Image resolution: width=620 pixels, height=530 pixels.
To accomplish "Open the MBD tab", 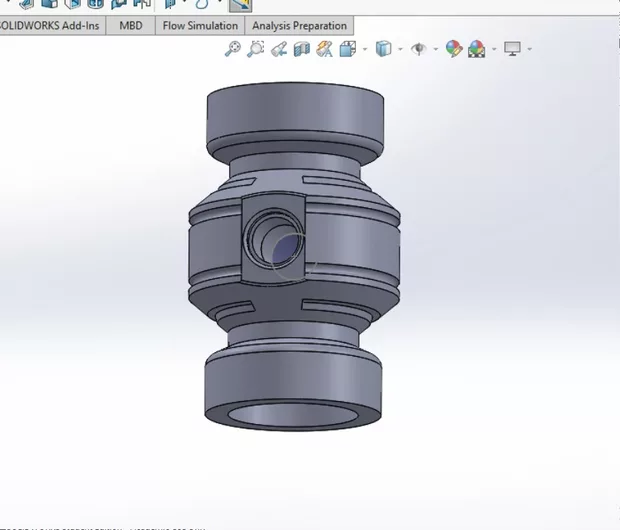I will (131, 25).
